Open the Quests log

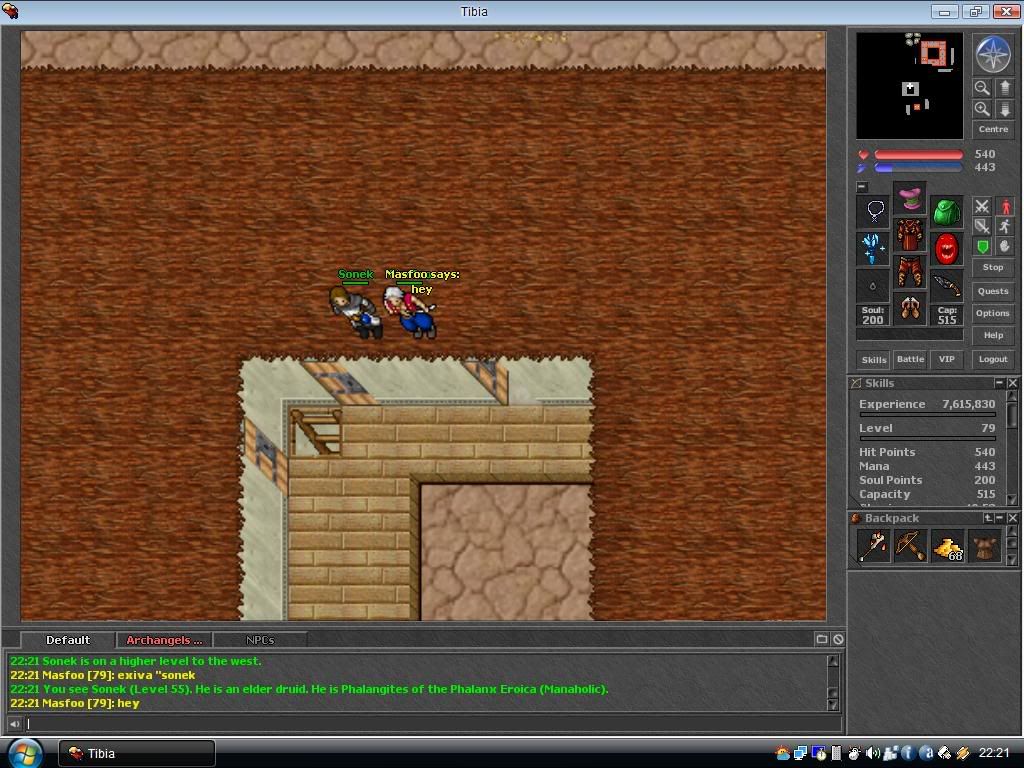tap(993, 291)
